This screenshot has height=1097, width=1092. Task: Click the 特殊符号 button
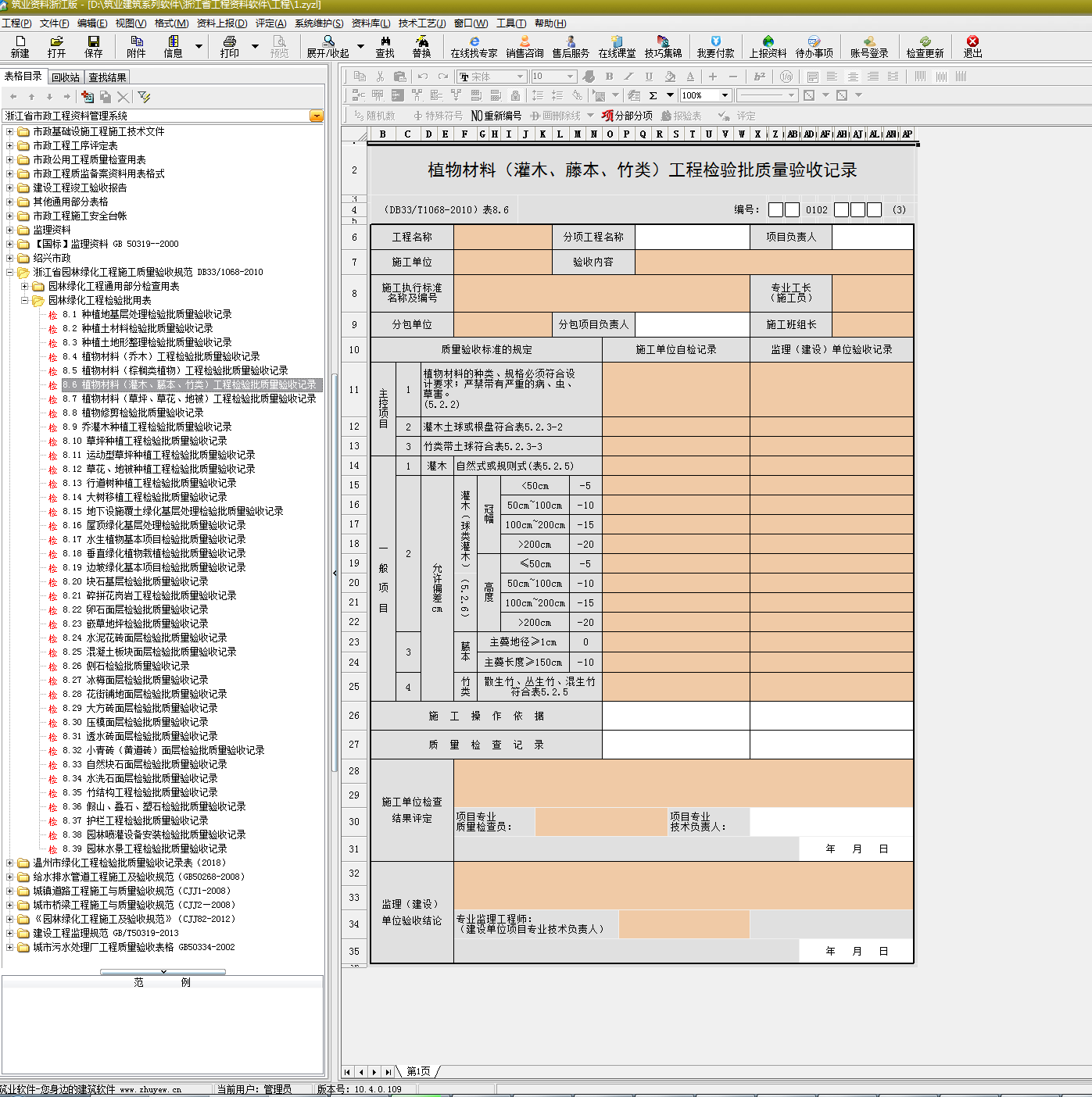click(x=438, y=116)
